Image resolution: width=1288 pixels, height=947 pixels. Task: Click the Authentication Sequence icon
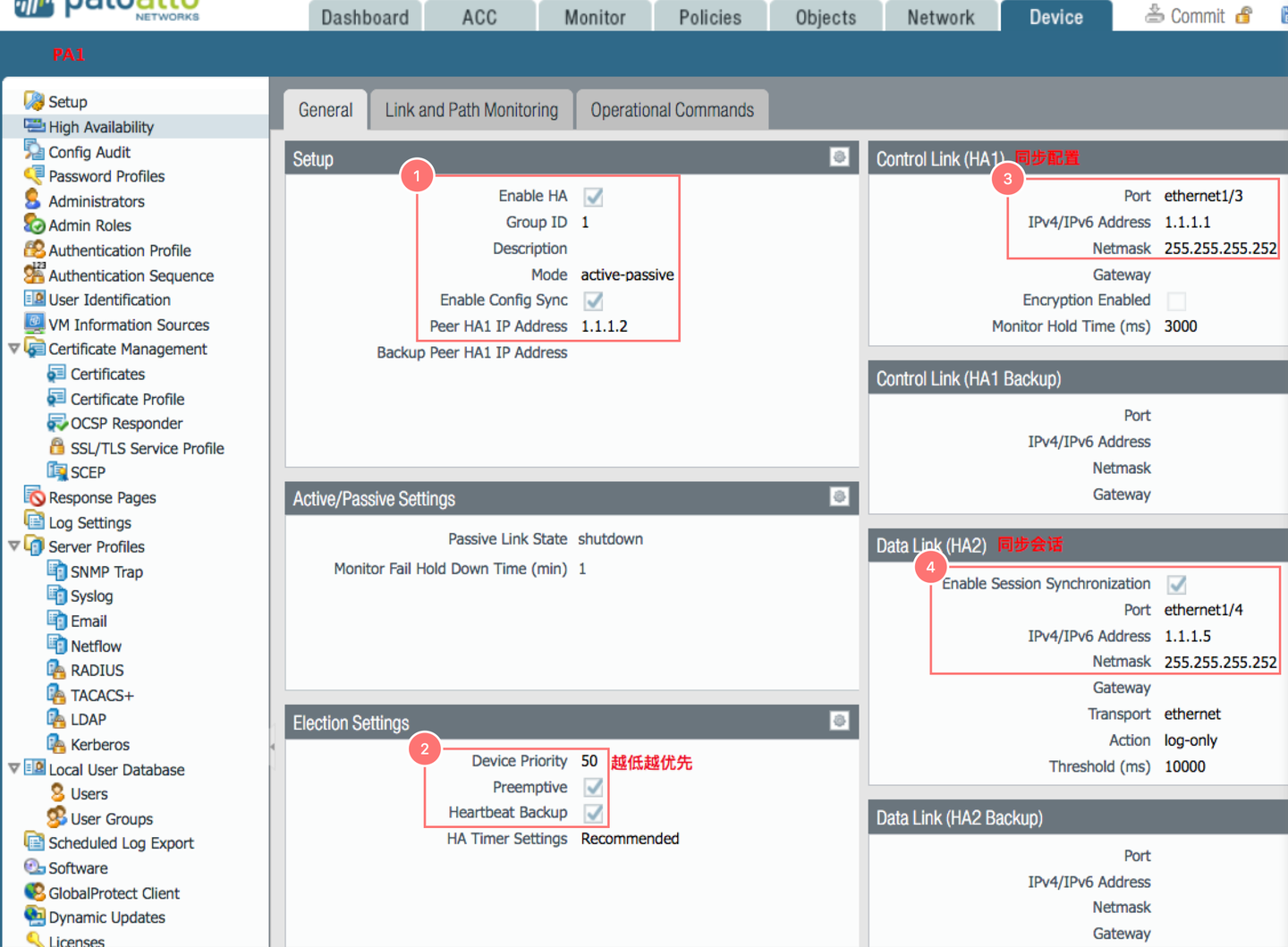[x=34, y=275]
